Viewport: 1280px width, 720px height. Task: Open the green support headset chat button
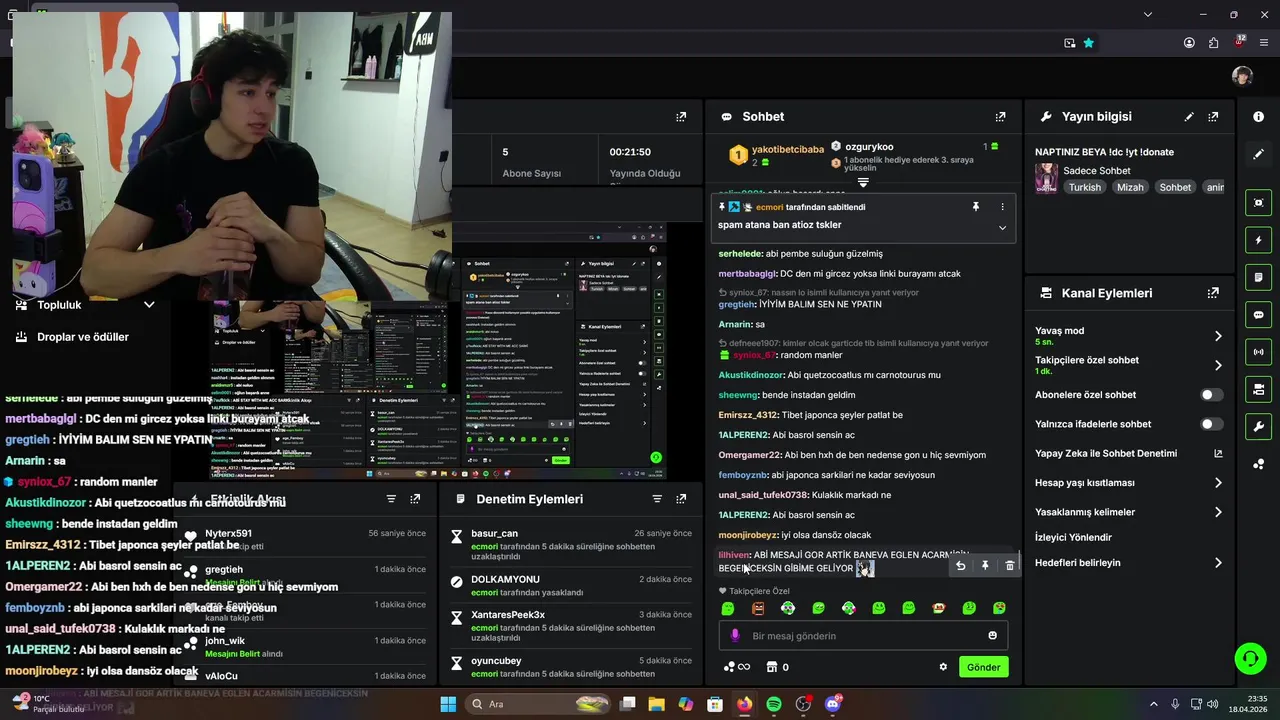tap(1250, 658)
